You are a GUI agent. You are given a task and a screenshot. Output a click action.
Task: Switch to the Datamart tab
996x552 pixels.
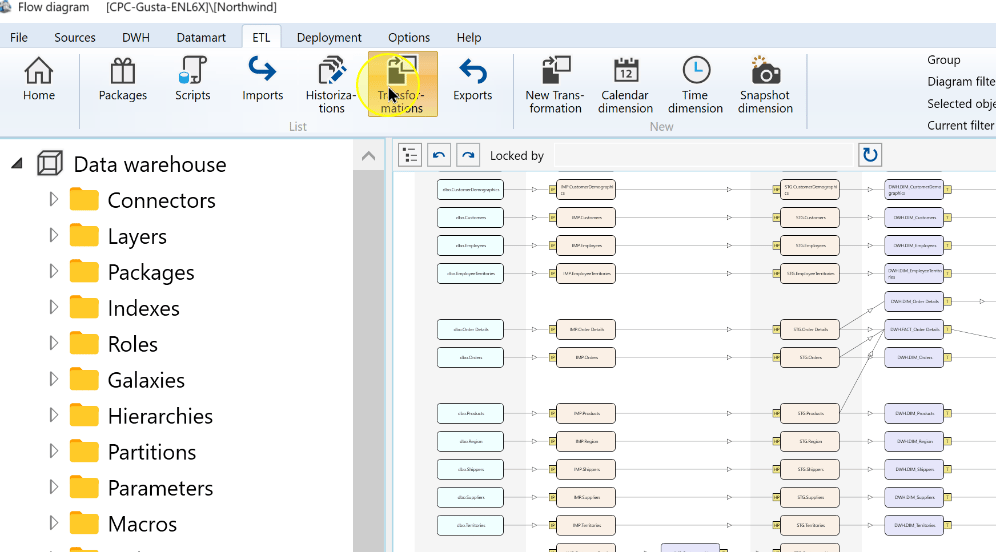tap(201, 37)
